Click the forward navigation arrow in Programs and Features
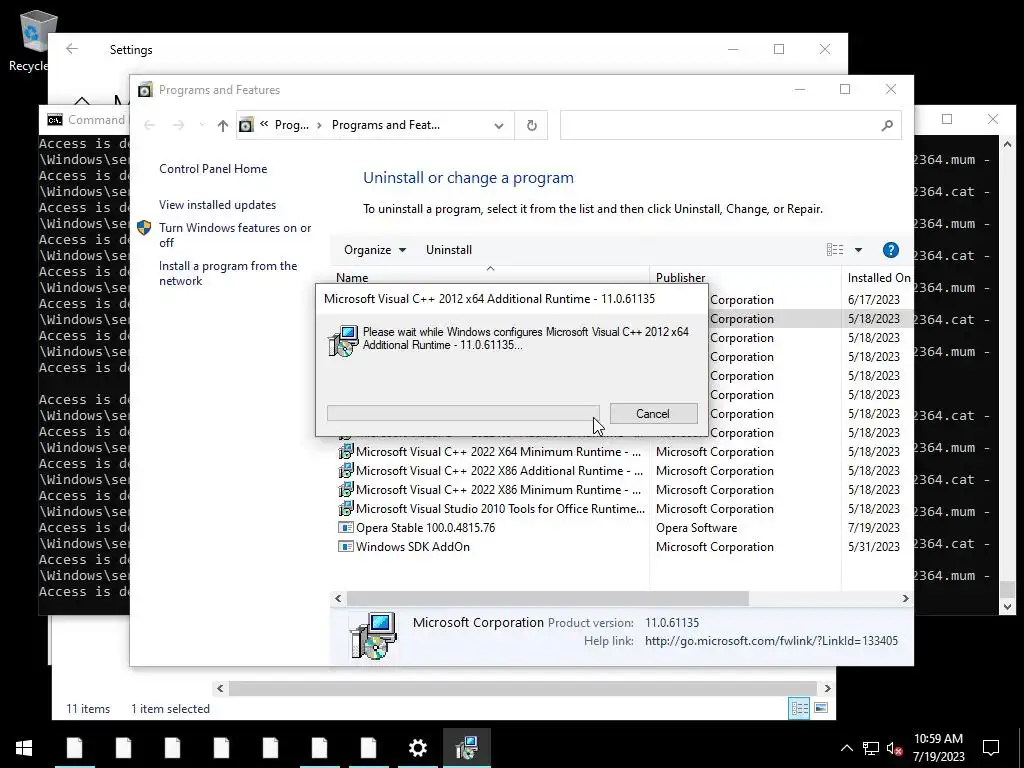The height and width of the screenshot is (768, 1024). point(178,125)
